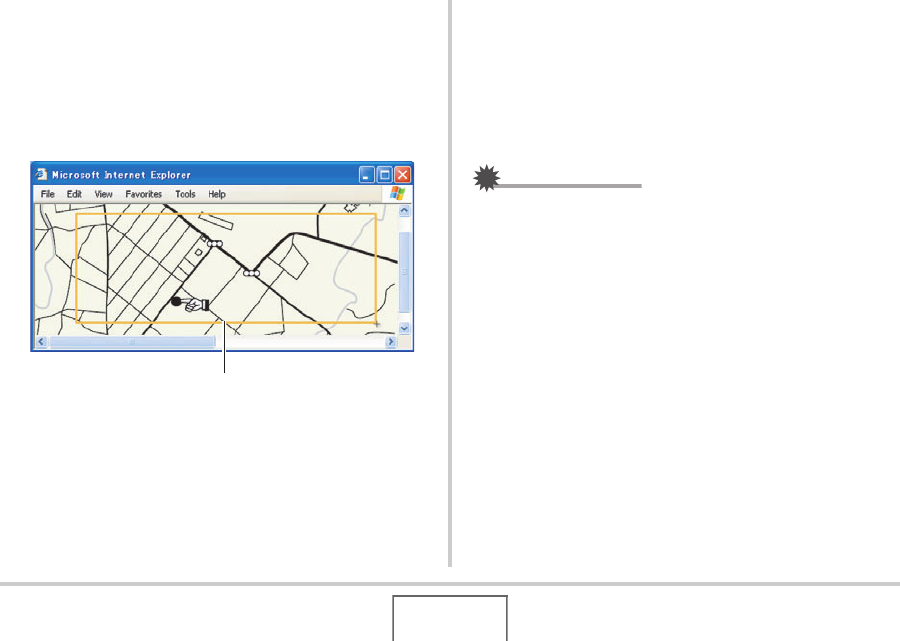Image resolution: width=900 pixels, height=641 pixels.
Task: Click the black dot location marker on map
Action: [176, 301]
